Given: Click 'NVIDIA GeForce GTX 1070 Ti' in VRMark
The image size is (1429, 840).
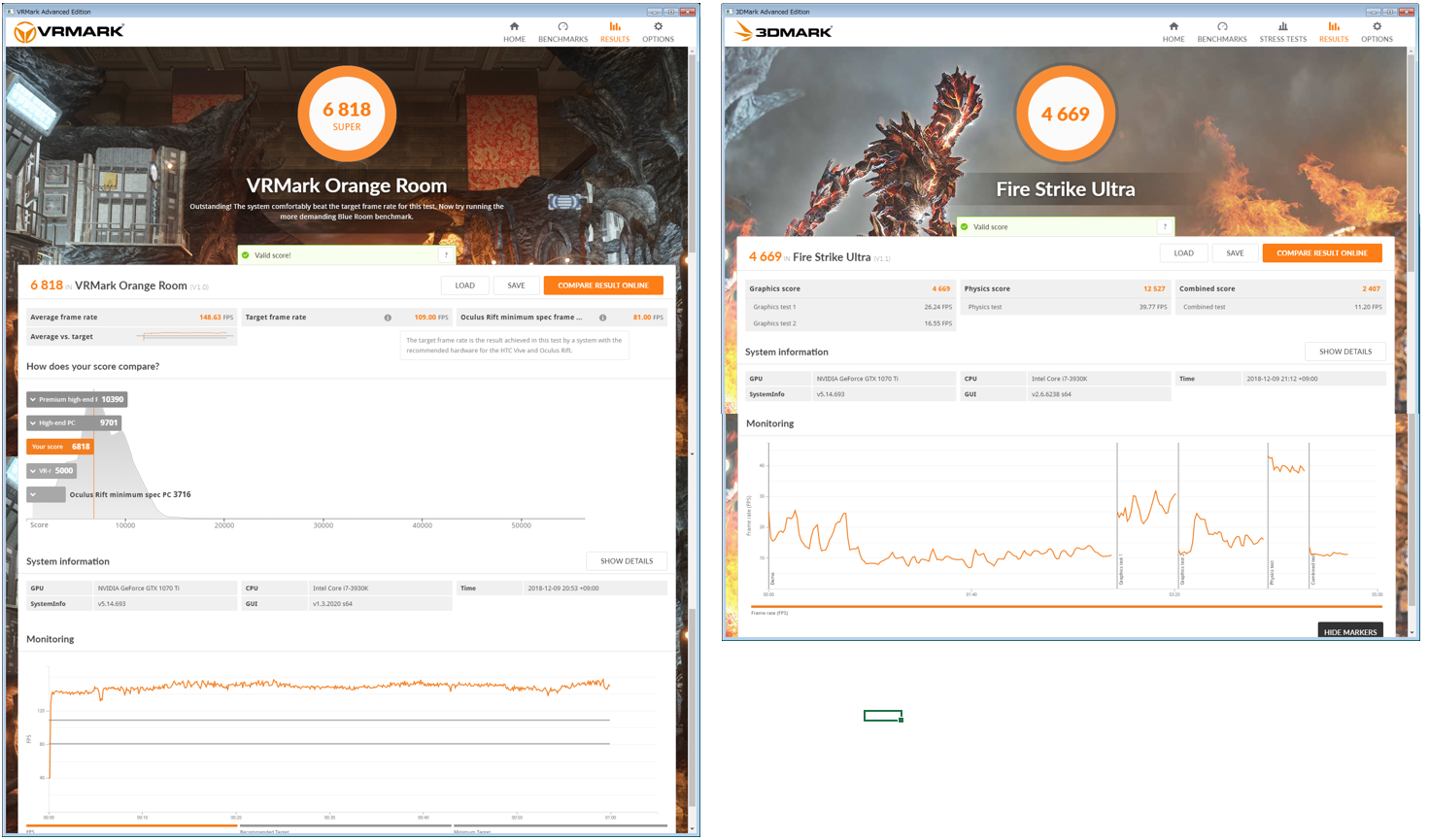Looking at the screenshot, I should 139,588.
